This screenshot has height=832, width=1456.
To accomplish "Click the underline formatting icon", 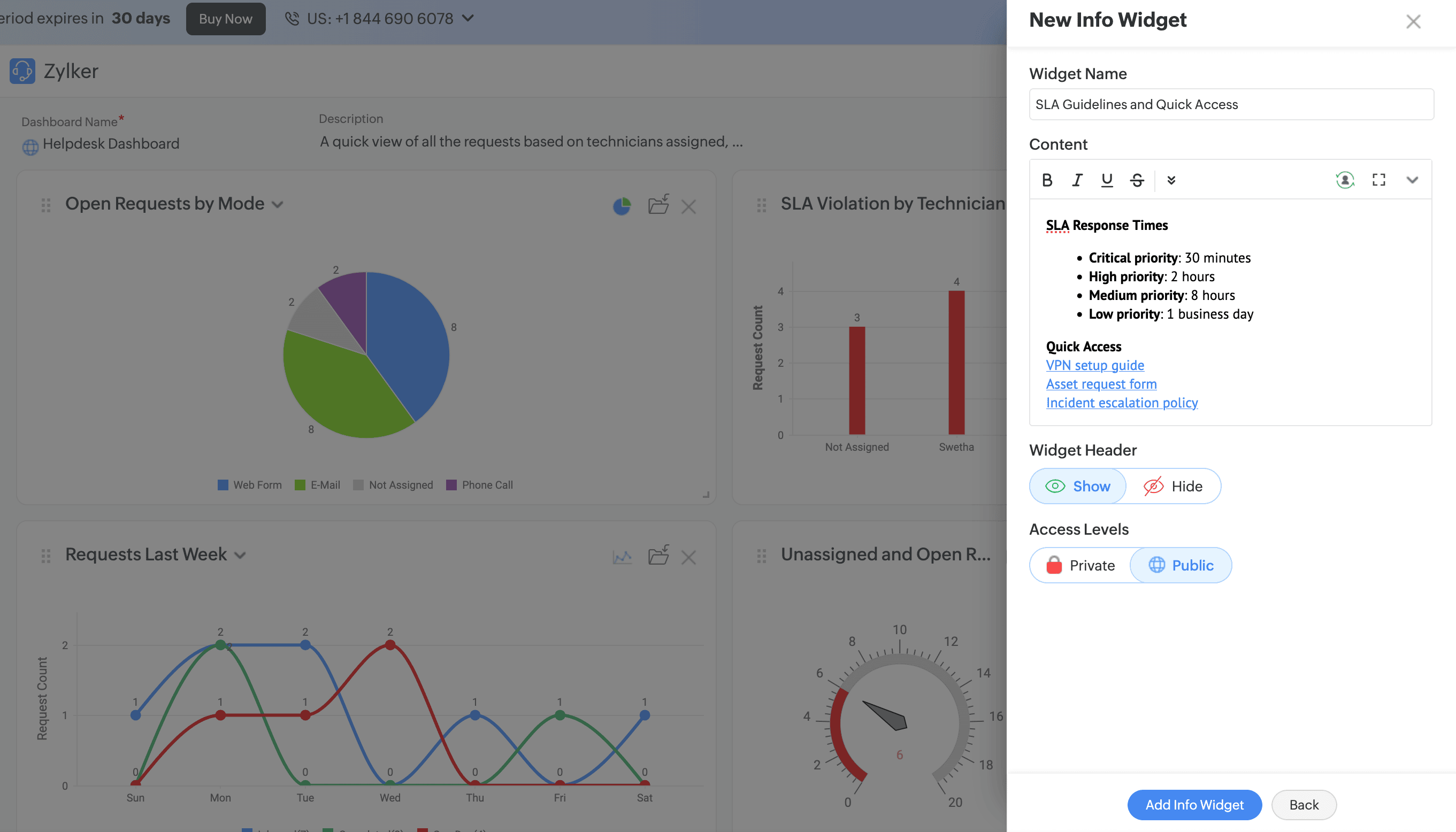I will click(x=1107, y=180).
